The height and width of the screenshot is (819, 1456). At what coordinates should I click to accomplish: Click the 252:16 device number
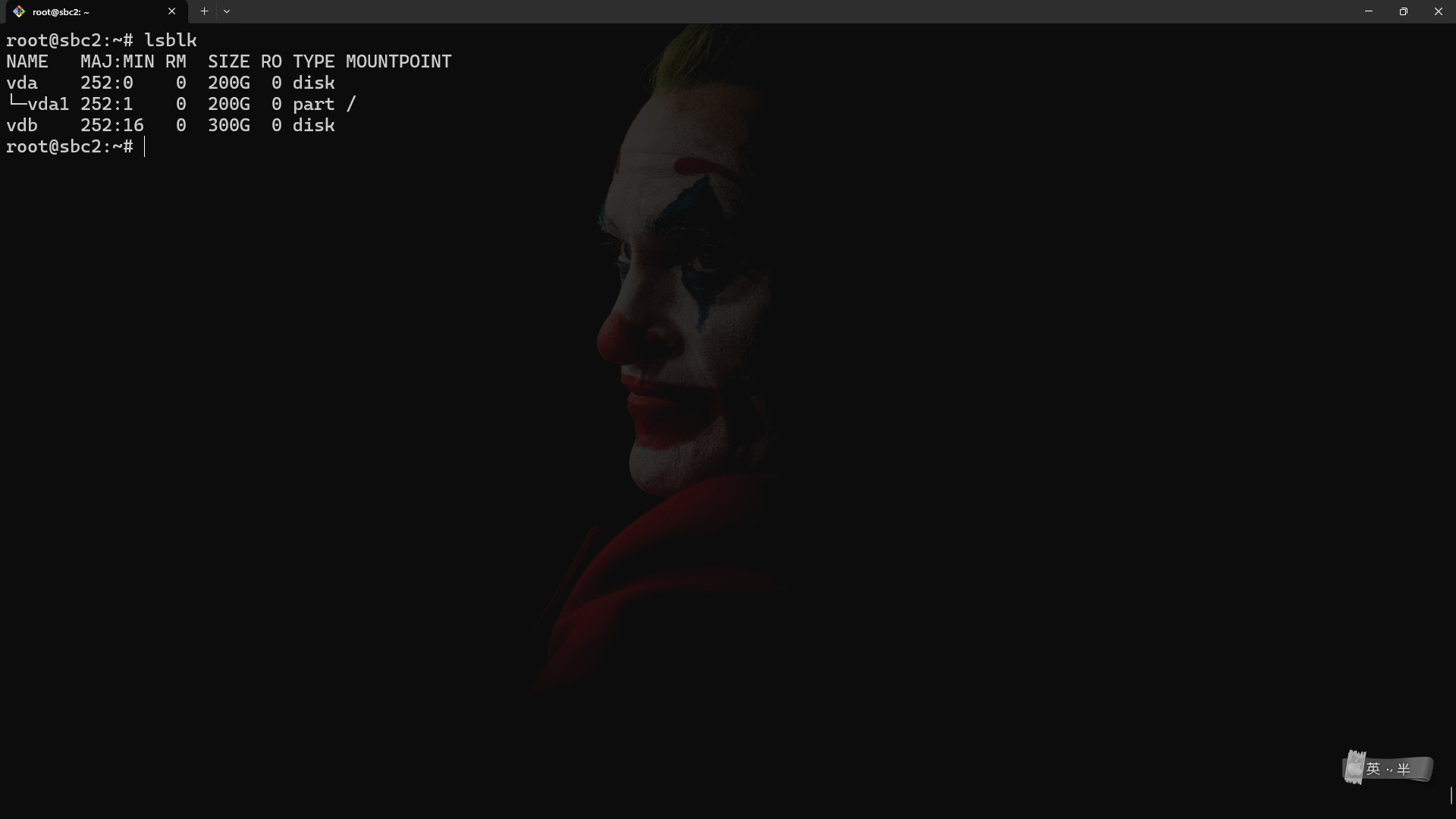coord(112,125)
